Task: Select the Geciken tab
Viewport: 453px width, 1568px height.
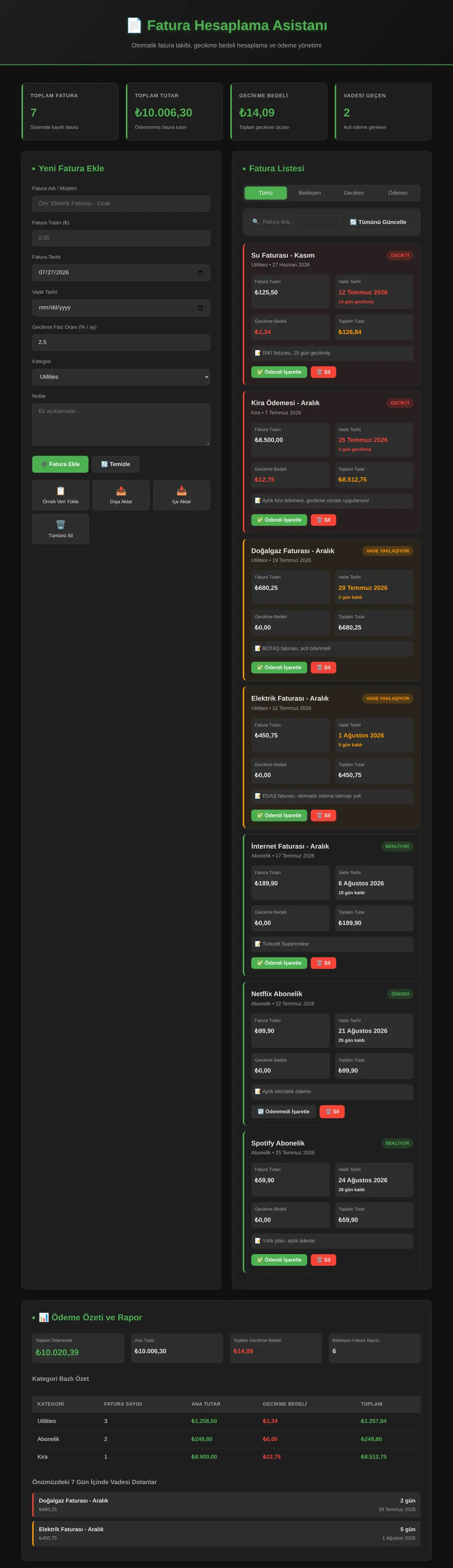Action: [354, 193]
